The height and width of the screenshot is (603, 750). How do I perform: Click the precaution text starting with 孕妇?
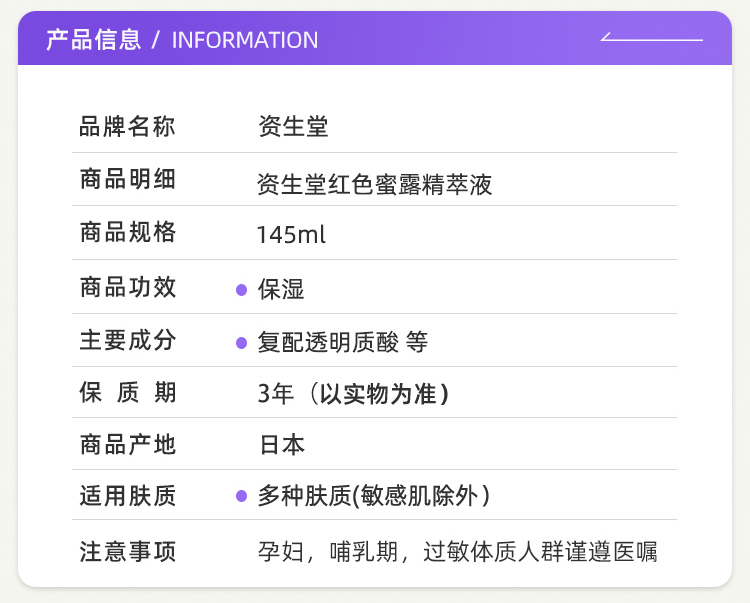click(x=457, y=551)
